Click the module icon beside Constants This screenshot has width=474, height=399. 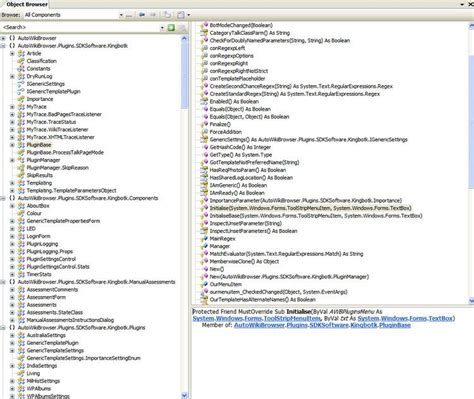(x=21, y=69)
